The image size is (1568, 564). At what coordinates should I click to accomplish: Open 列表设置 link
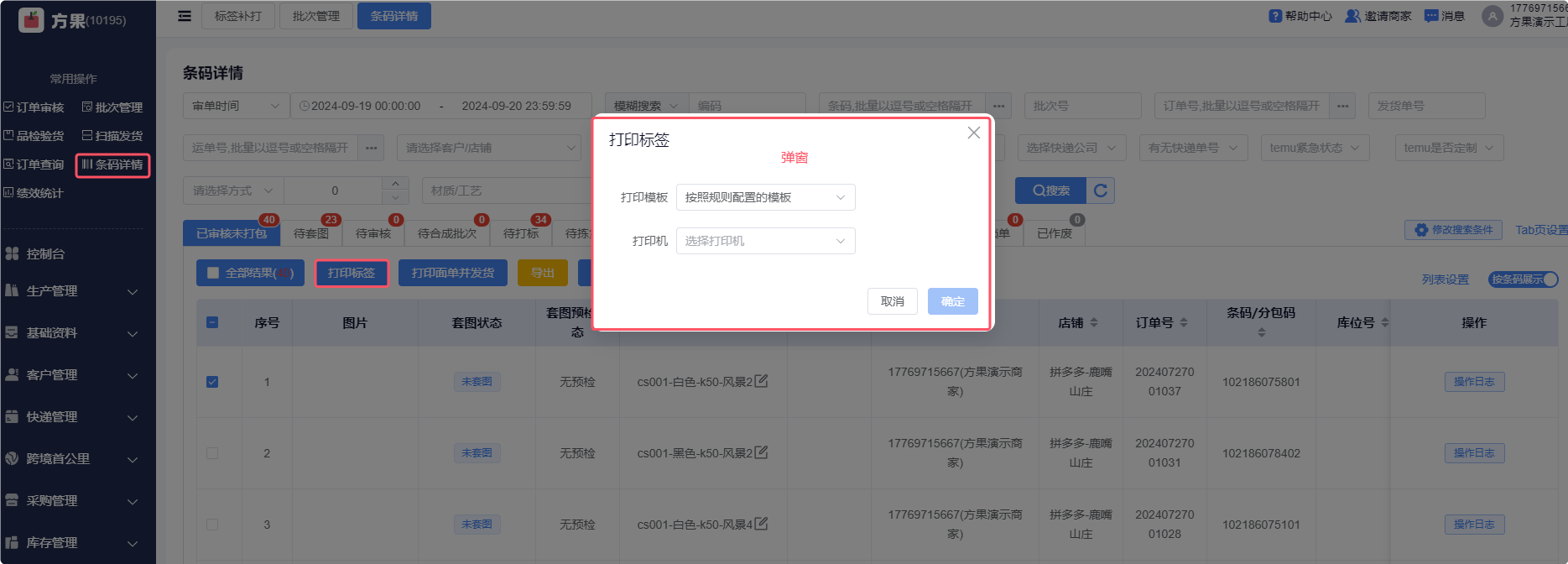(1446, 279)
